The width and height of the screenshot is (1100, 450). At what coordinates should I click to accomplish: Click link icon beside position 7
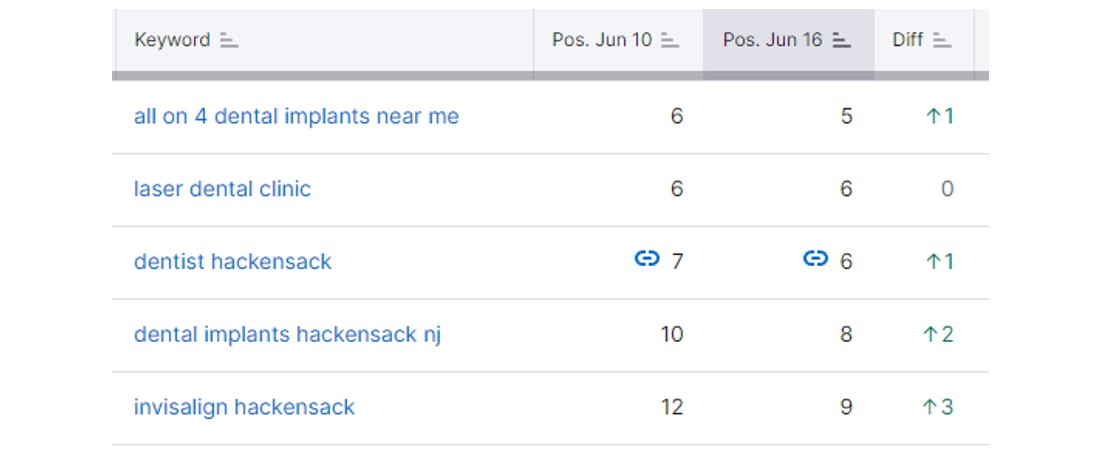click(x=647, y=259)
